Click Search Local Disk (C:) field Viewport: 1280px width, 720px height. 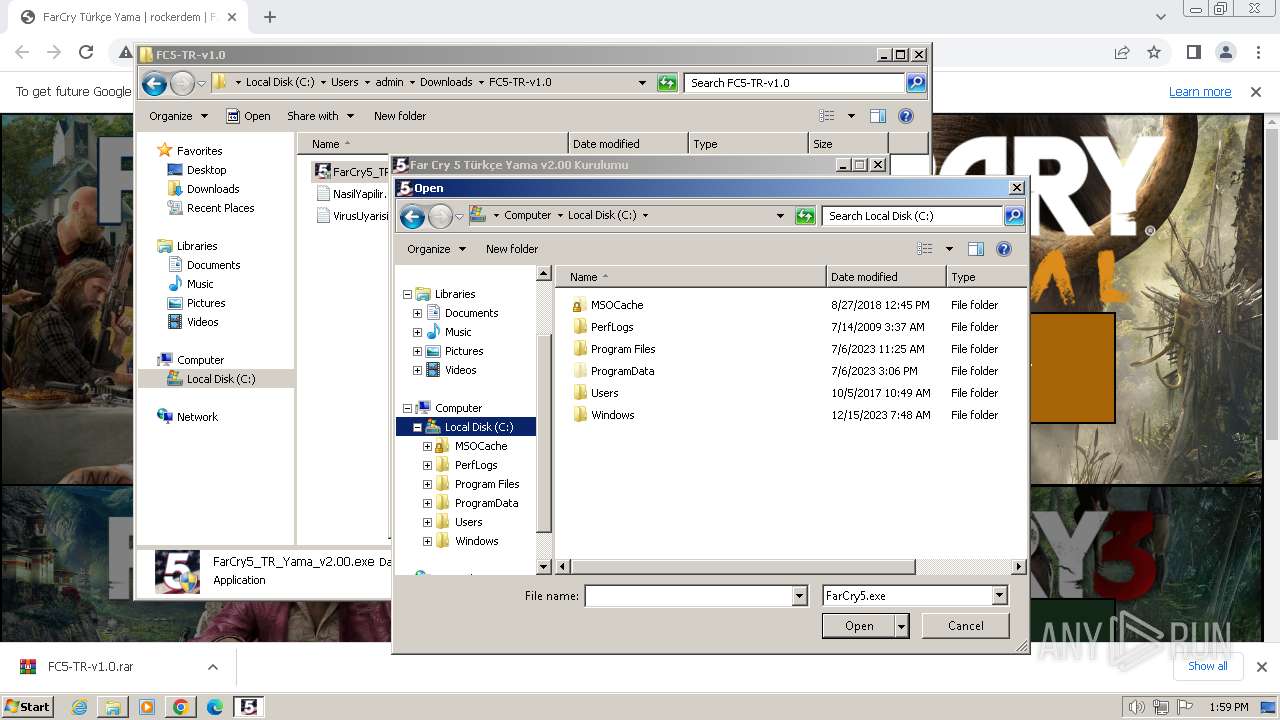[912, 216]
